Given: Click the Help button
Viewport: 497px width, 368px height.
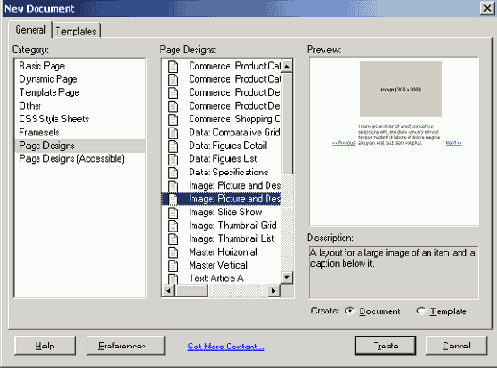Looking at the screenshot, I should (x=45, y=346).
